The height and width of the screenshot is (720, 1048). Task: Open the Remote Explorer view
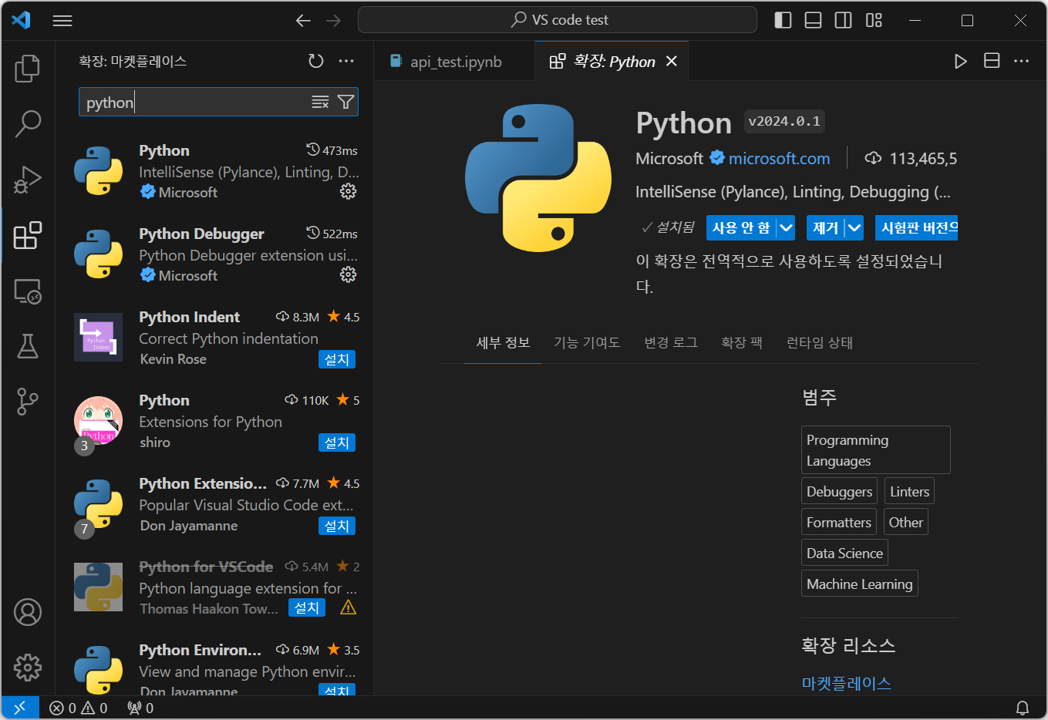(27, 291)
